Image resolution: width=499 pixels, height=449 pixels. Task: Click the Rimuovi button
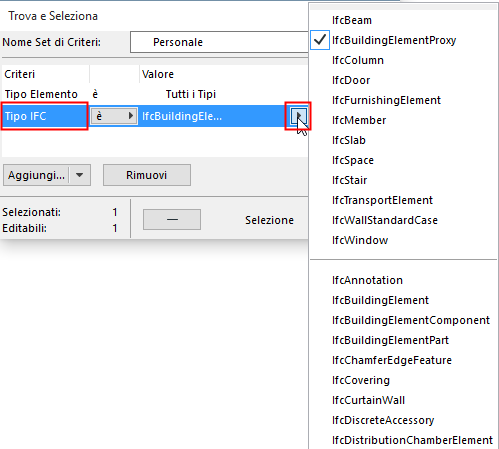147,175
